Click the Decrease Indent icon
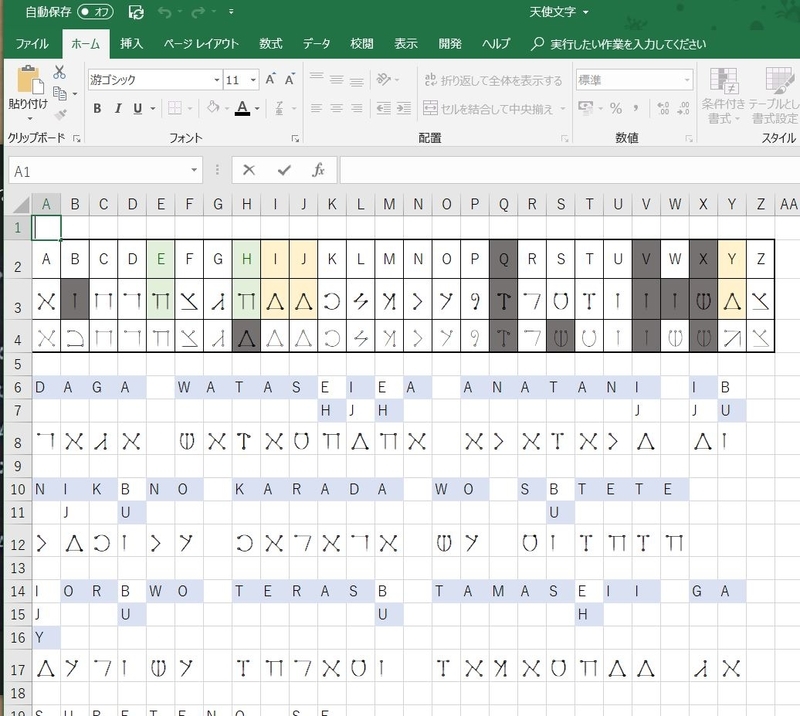This screenshot has height=716, width=800. (x=383, y=108)
